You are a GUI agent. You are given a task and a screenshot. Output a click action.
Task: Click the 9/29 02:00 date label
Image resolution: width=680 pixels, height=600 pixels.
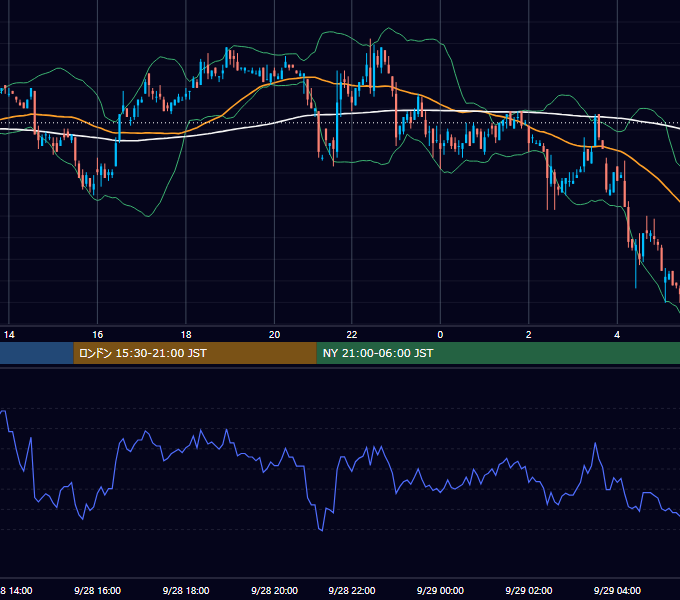[x=529, y=591]
